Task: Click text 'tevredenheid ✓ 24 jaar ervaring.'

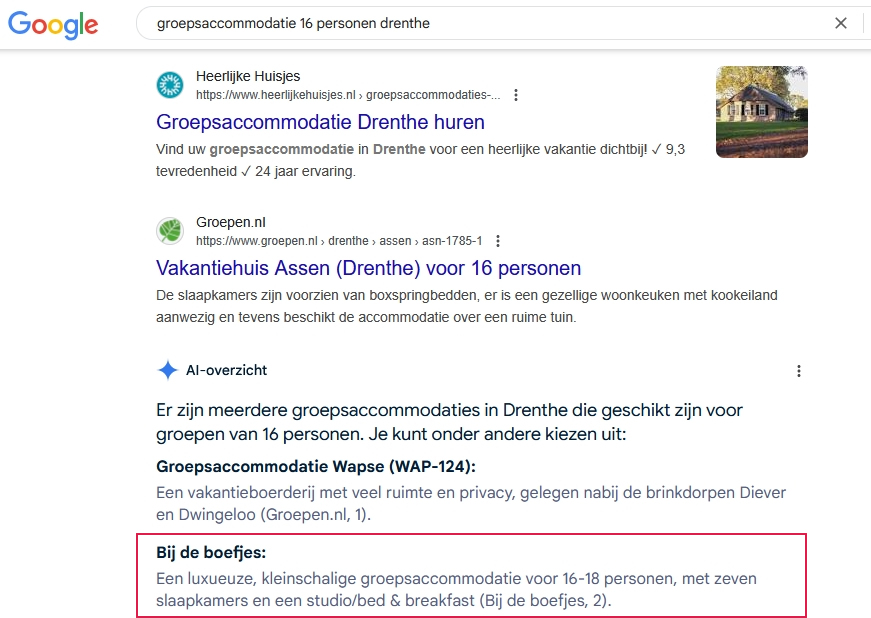Action: pyautogui.click(x=256, y=172)
